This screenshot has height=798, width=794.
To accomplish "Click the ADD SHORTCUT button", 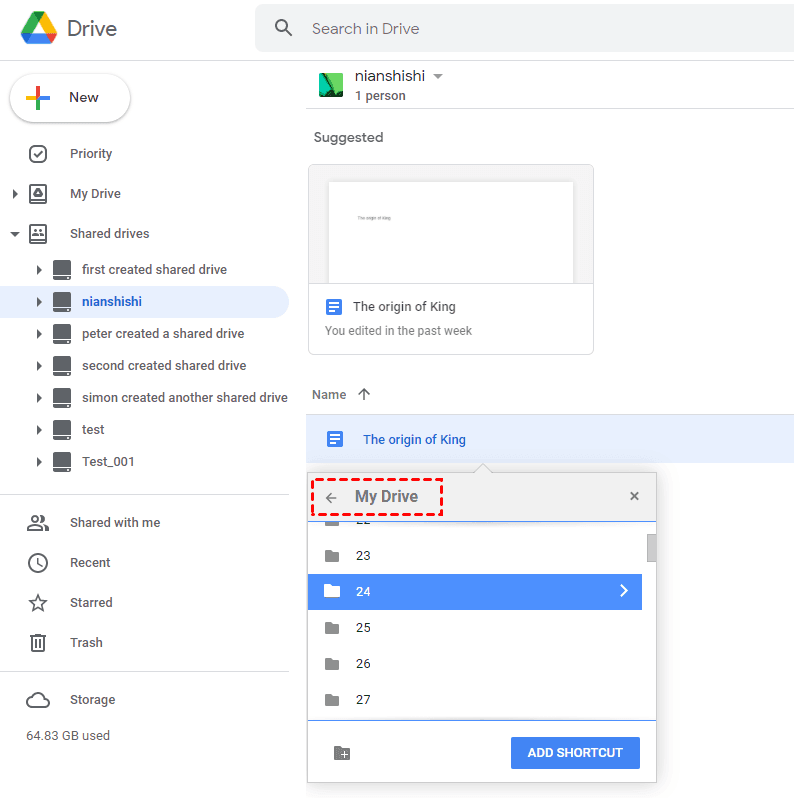I will pos(575,753).
